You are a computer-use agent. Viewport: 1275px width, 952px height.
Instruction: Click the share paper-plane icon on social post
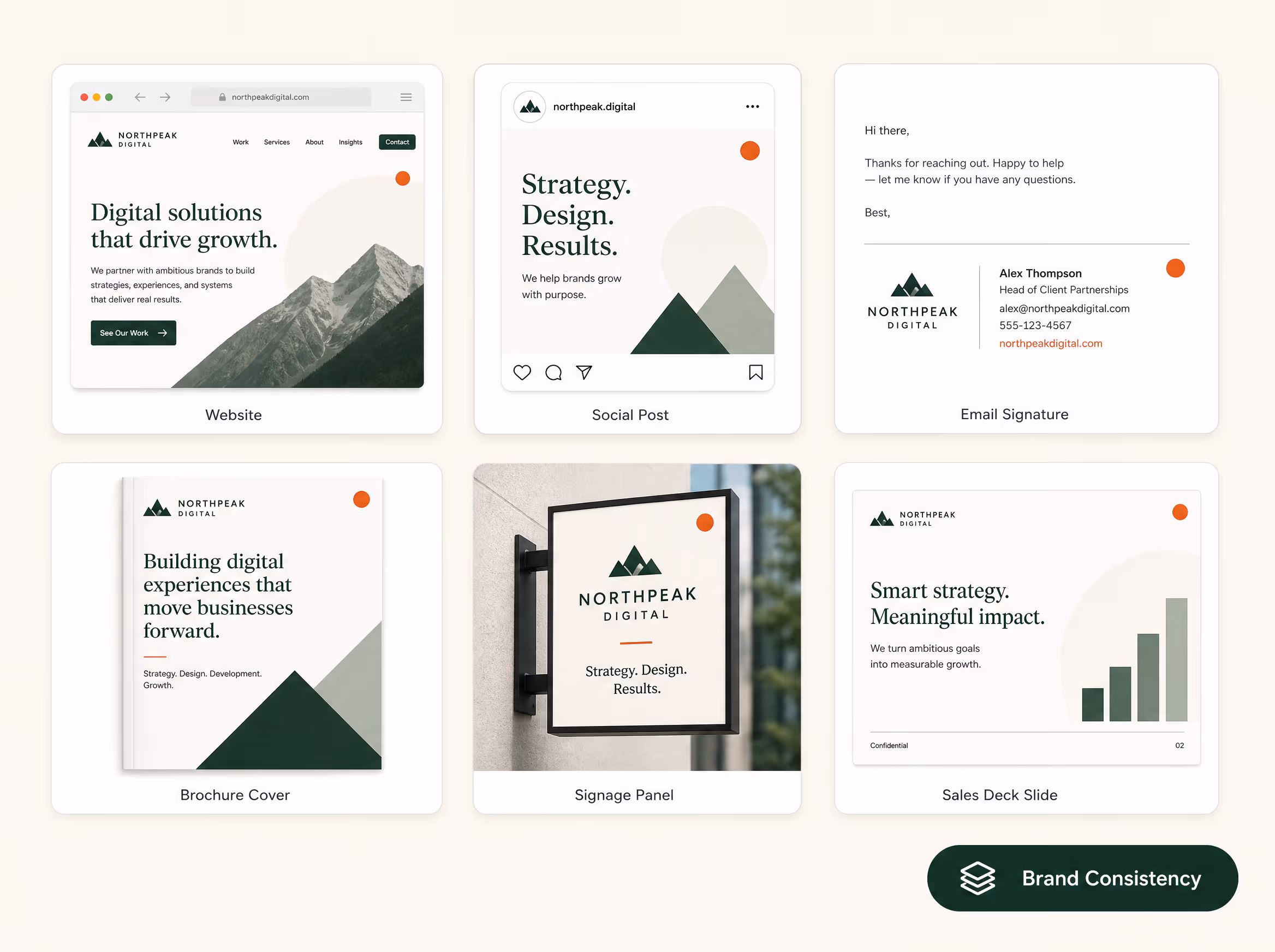pos(584,372)
